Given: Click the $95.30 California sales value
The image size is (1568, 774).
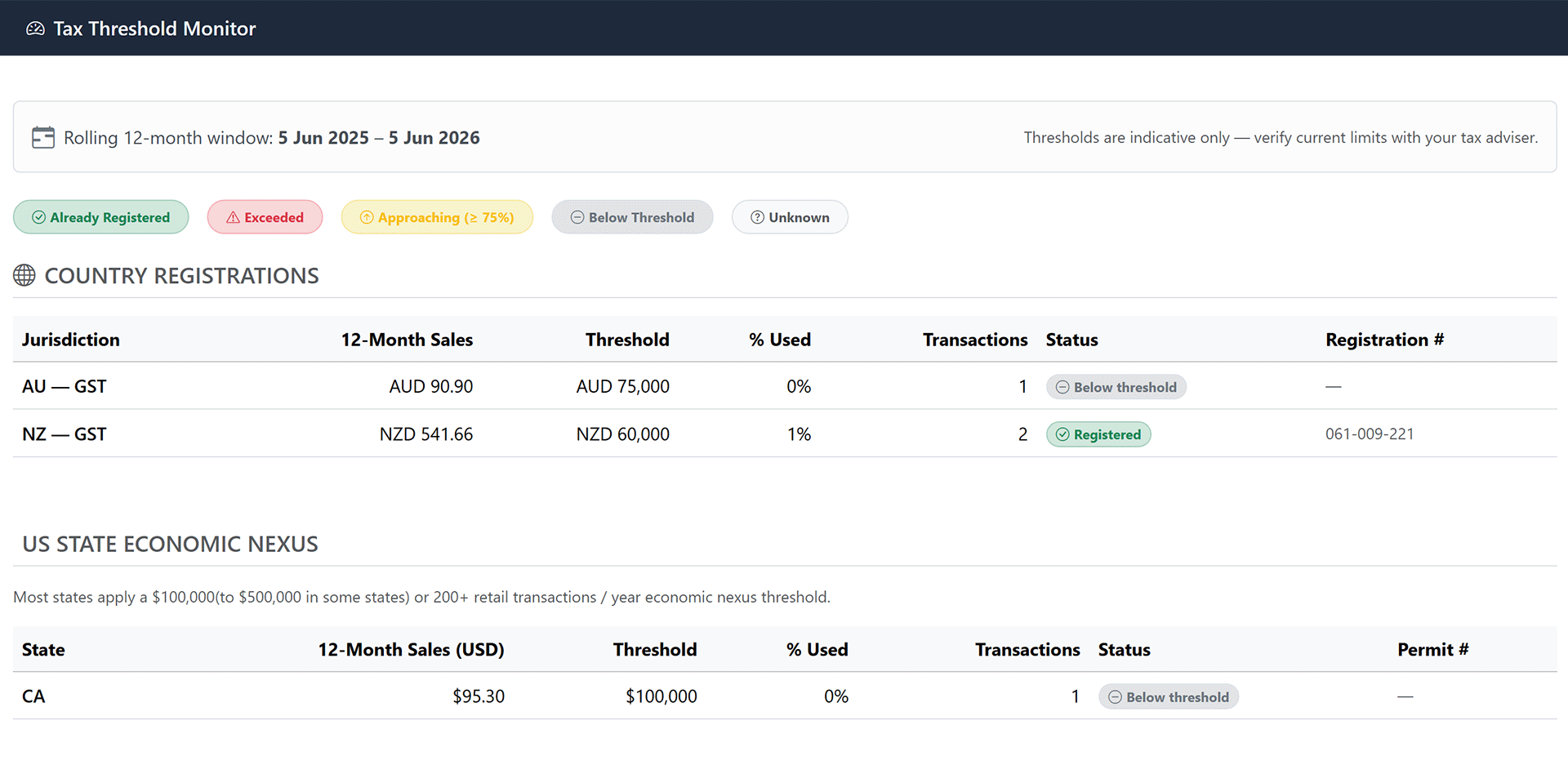Looking at the screenshot, I should [x=479, y=696].
